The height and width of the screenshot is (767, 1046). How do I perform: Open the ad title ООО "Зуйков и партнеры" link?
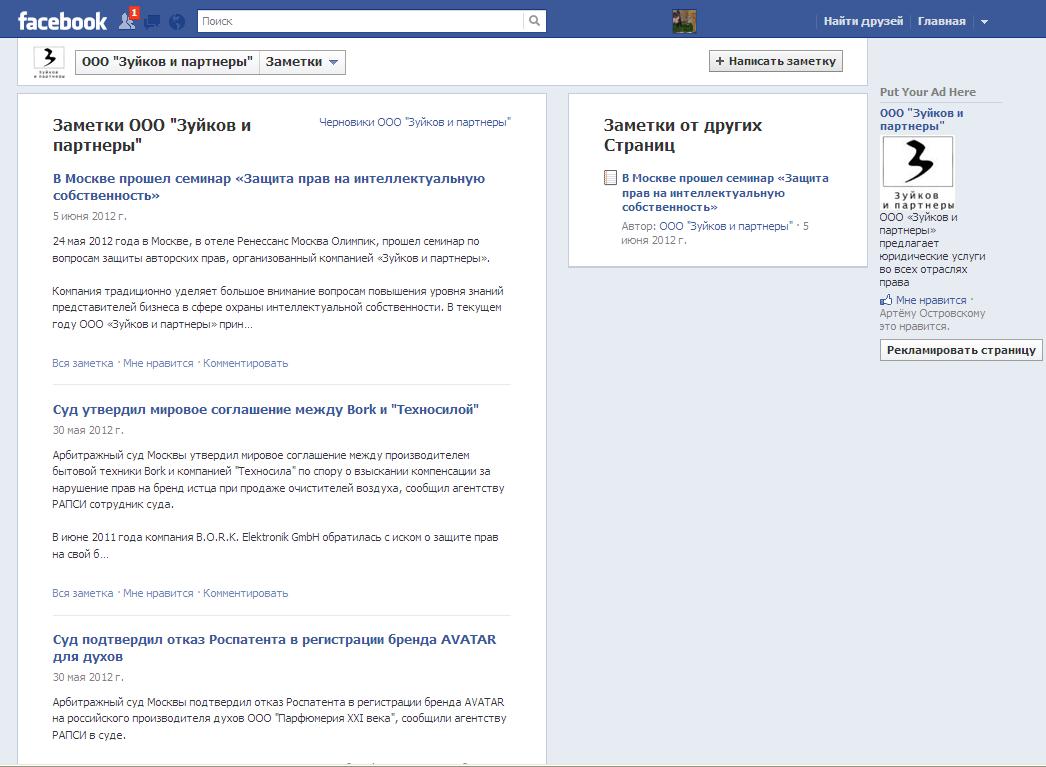[x=921, y=119]
